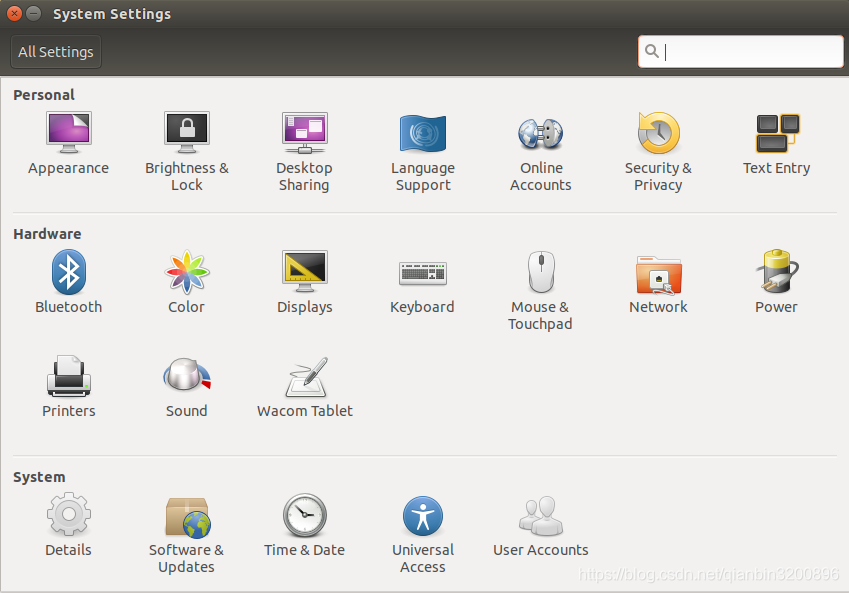Open Time & Date settings
The image size is (849, 593).
(x=304, y=524)
